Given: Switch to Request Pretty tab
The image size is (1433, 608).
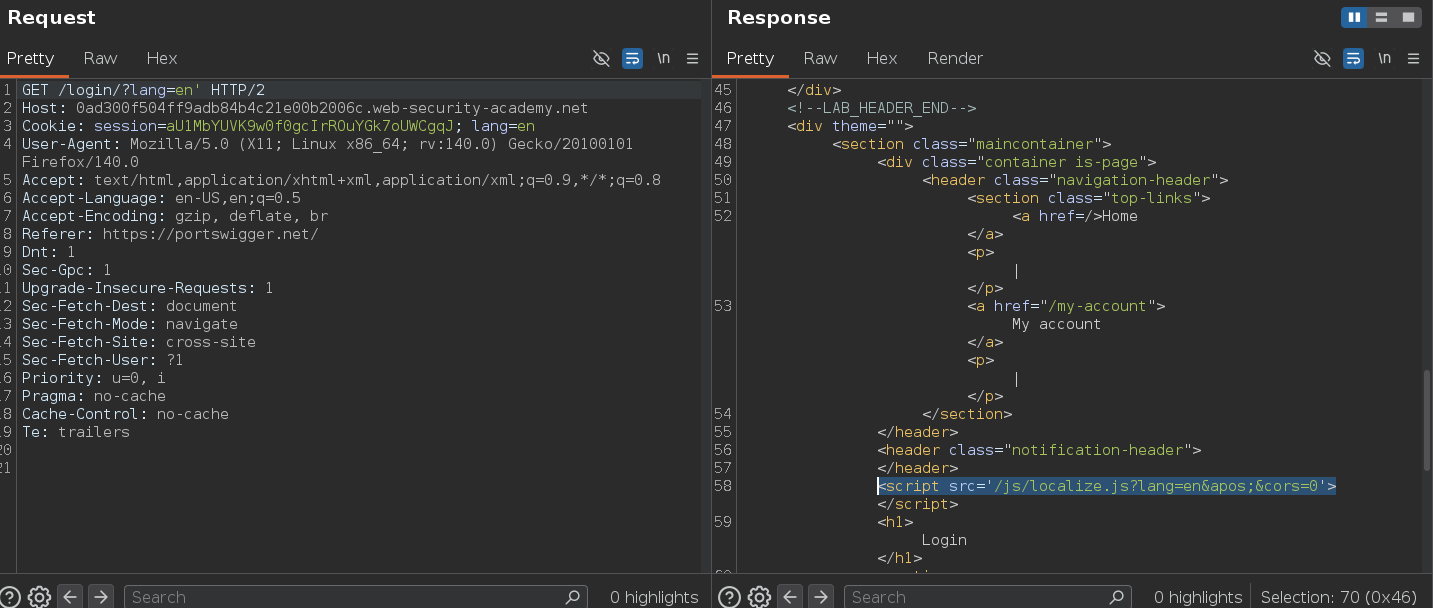Looking at the screenshot, I should tap(30, 58).
